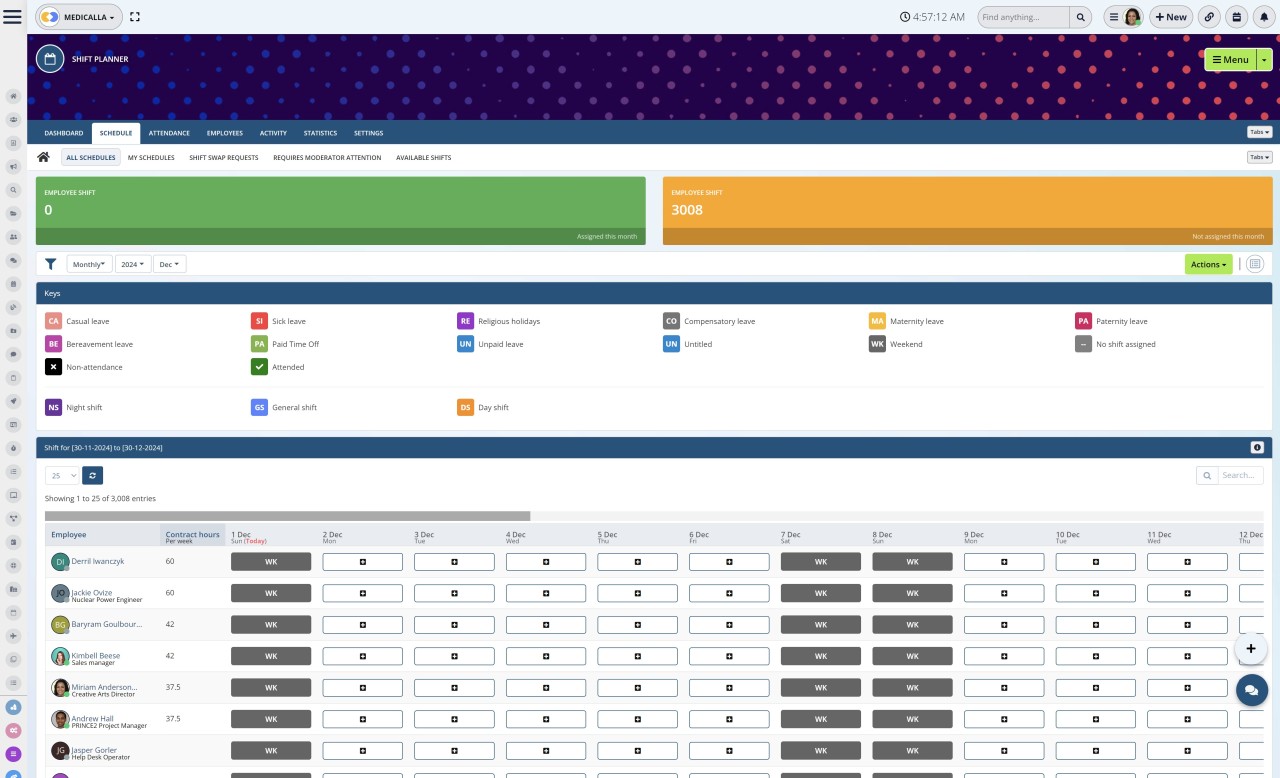Expand the Monthly period dropdown
The image size is (1280, 778).
89,264
